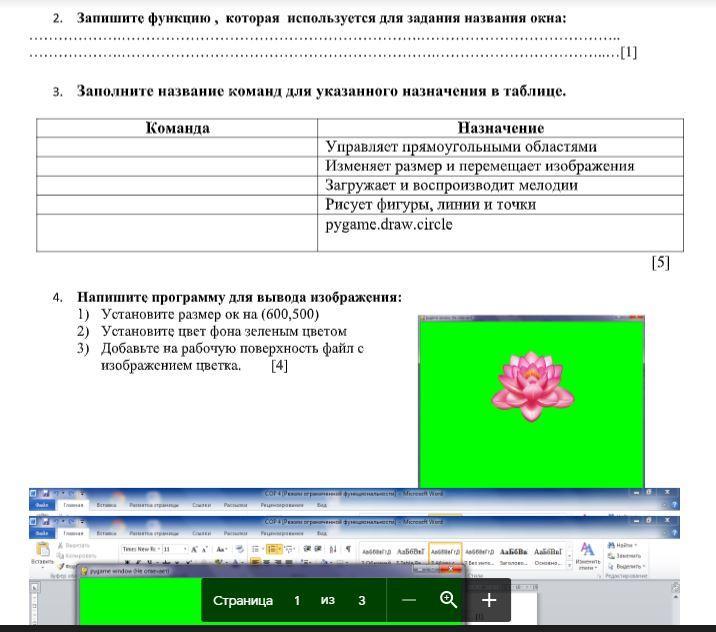Open Рецензирование tab in the upper Word window
This screenshot has height=632, width=716.
click(282, 505)
